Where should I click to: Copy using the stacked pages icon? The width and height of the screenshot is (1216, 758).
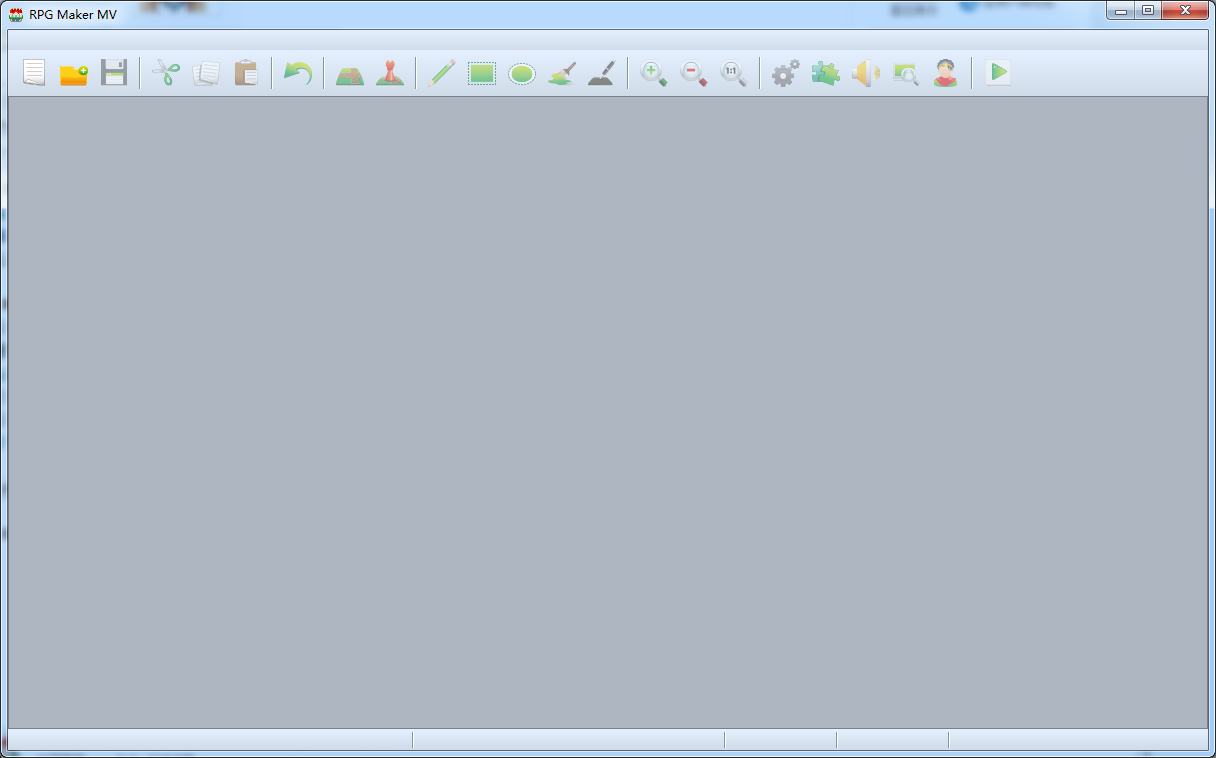pyautogui.click(x=206, y=73)
